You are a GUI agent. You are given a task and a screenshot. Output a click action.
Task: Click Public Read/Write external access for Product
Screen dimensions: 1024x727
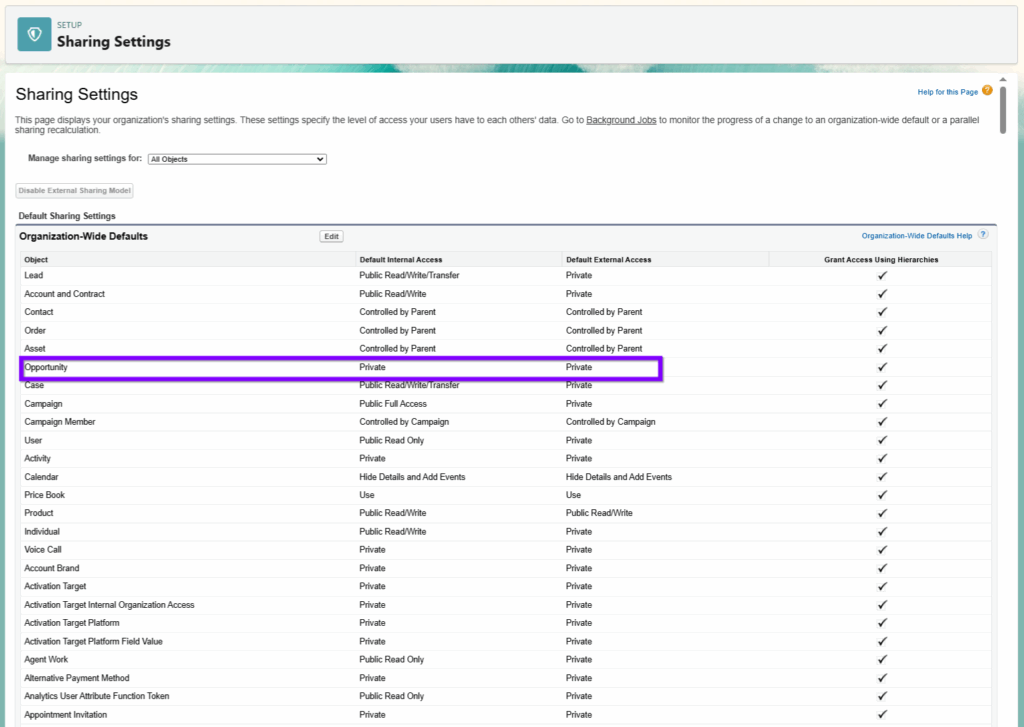(599, 513)
